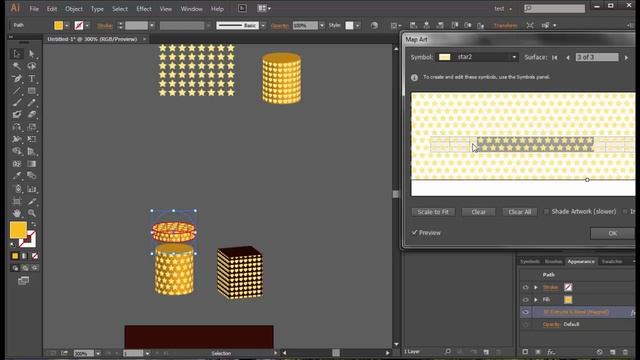Select the Type tool
640x360 pixels.
click(x=31, y=78)
